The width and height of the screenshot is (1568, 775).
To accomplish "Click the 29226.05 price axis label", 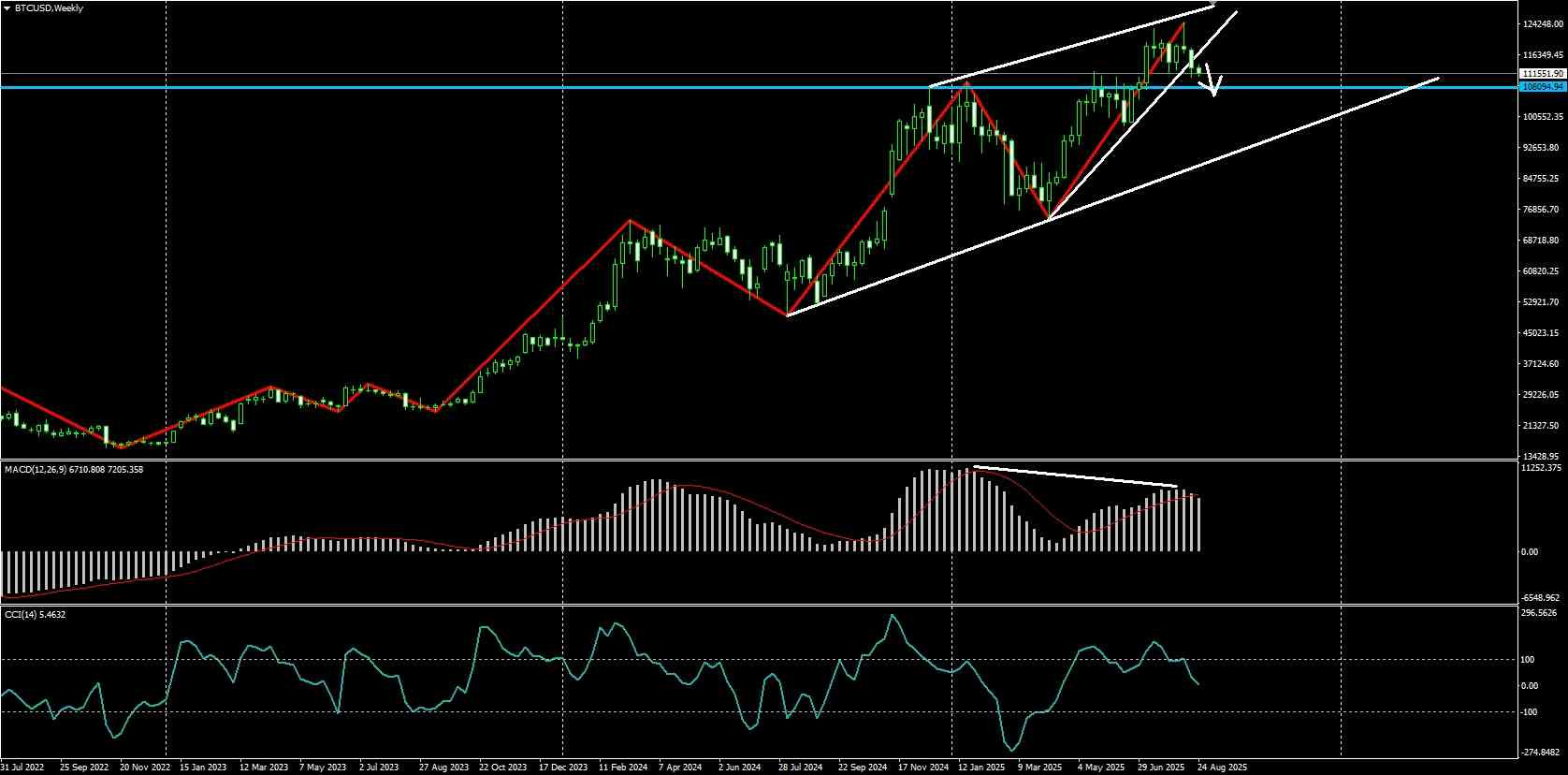I will [x=1541, y=395].
